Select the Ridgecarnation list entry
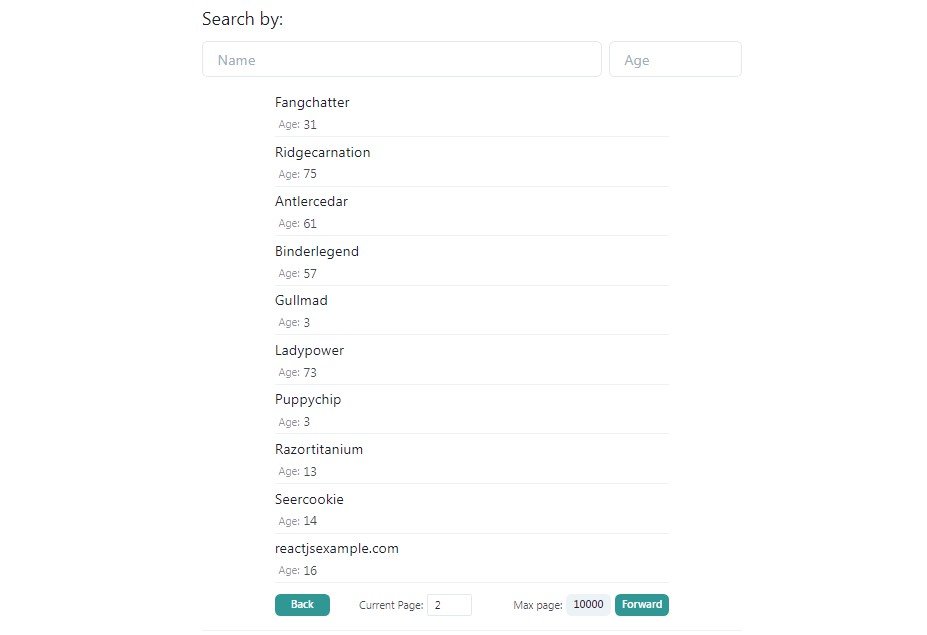The image size is (927, 635). [x=322, y=152]
